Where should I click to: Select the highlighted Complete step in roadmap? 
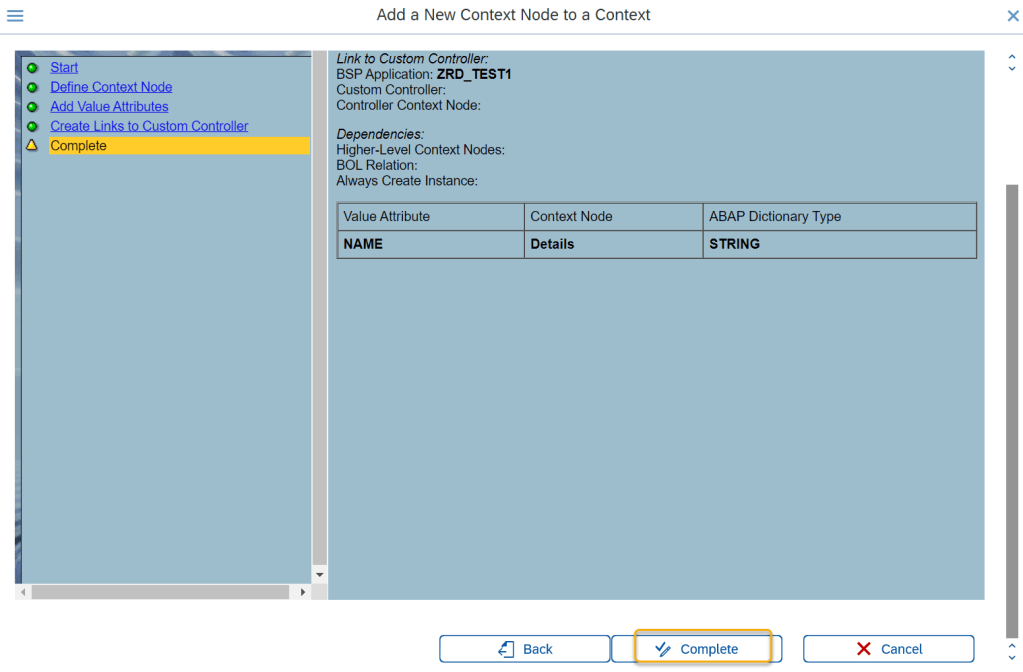[x=78, y=146]
